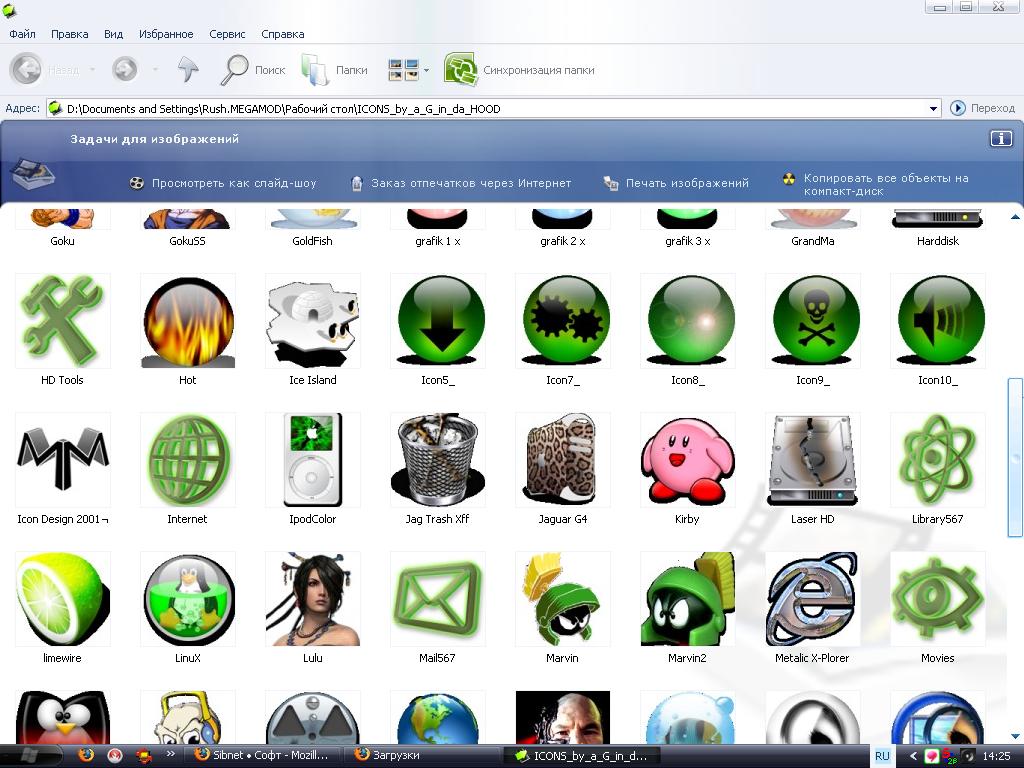Select the Icon7_ green gears orb
1024x768 pixels.
click(563, 321)
